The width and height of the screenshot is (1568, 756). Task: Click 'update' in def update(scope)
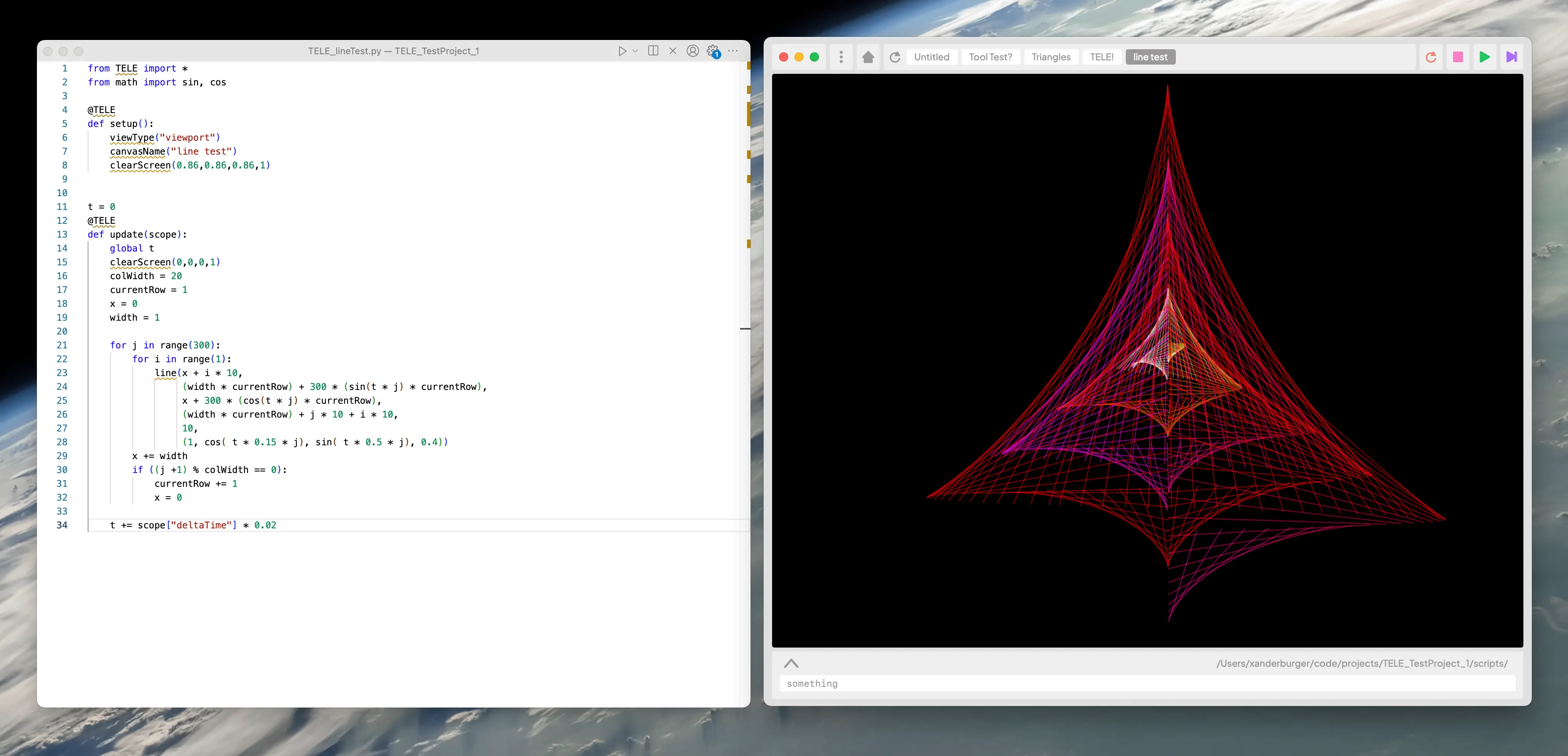tap(127, 234)
